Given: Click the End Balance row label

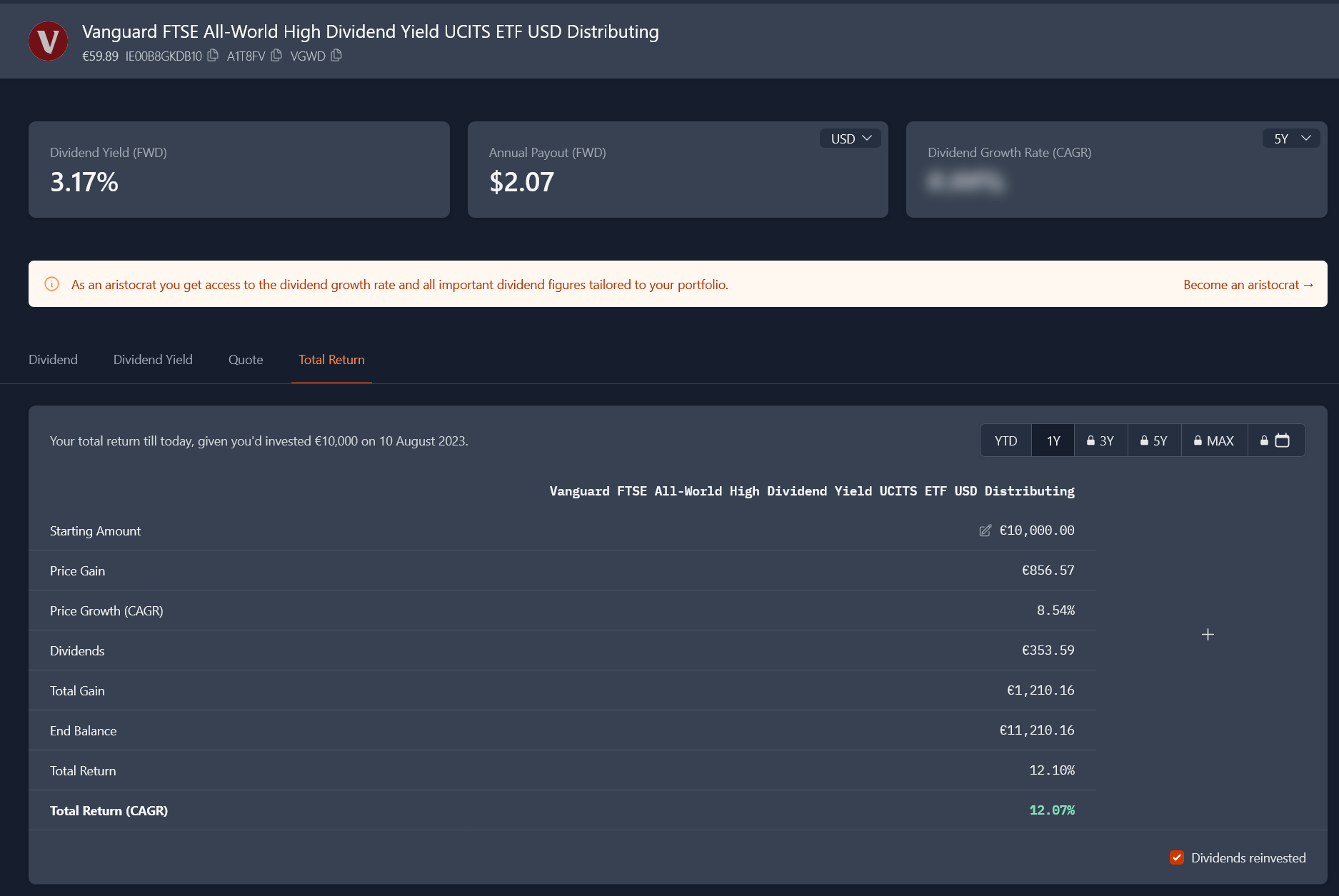Looking at the screenshot, I should [x=83, y=730].
